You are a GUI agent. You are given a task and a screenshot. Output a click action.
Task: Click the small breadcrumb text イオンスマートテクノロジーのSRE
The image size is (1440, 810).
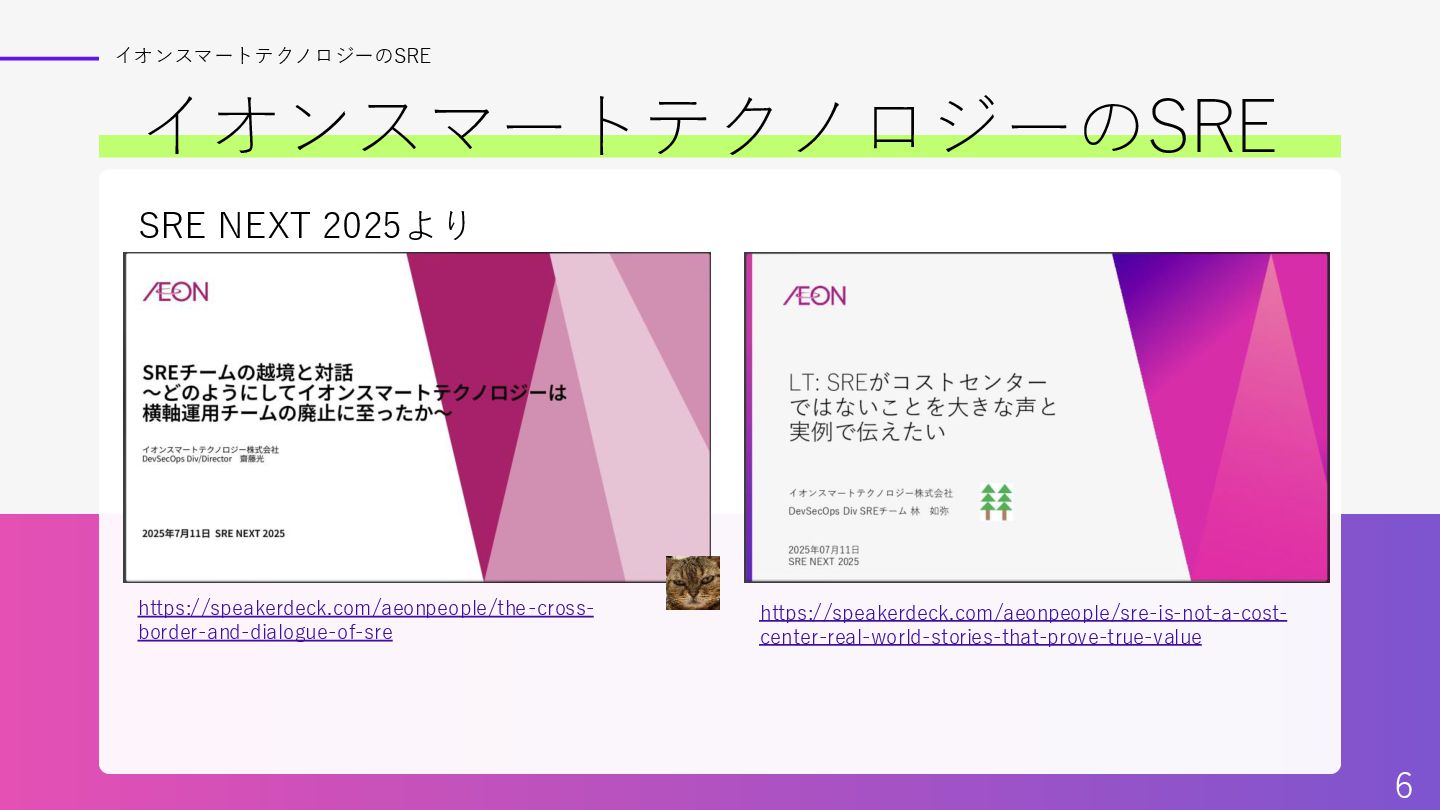(x=273, y=56)
